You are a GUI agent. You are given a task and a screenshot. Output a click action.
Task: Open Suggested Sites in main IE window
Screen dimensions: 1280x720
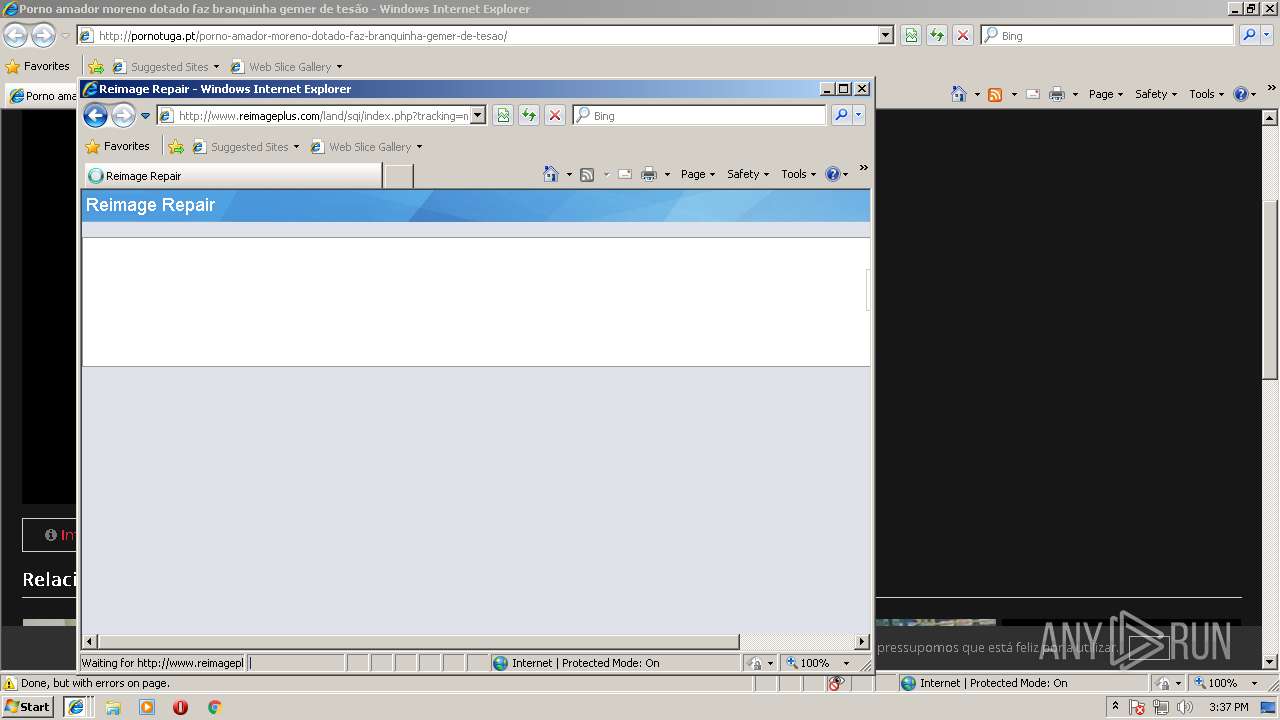[167, 67]
